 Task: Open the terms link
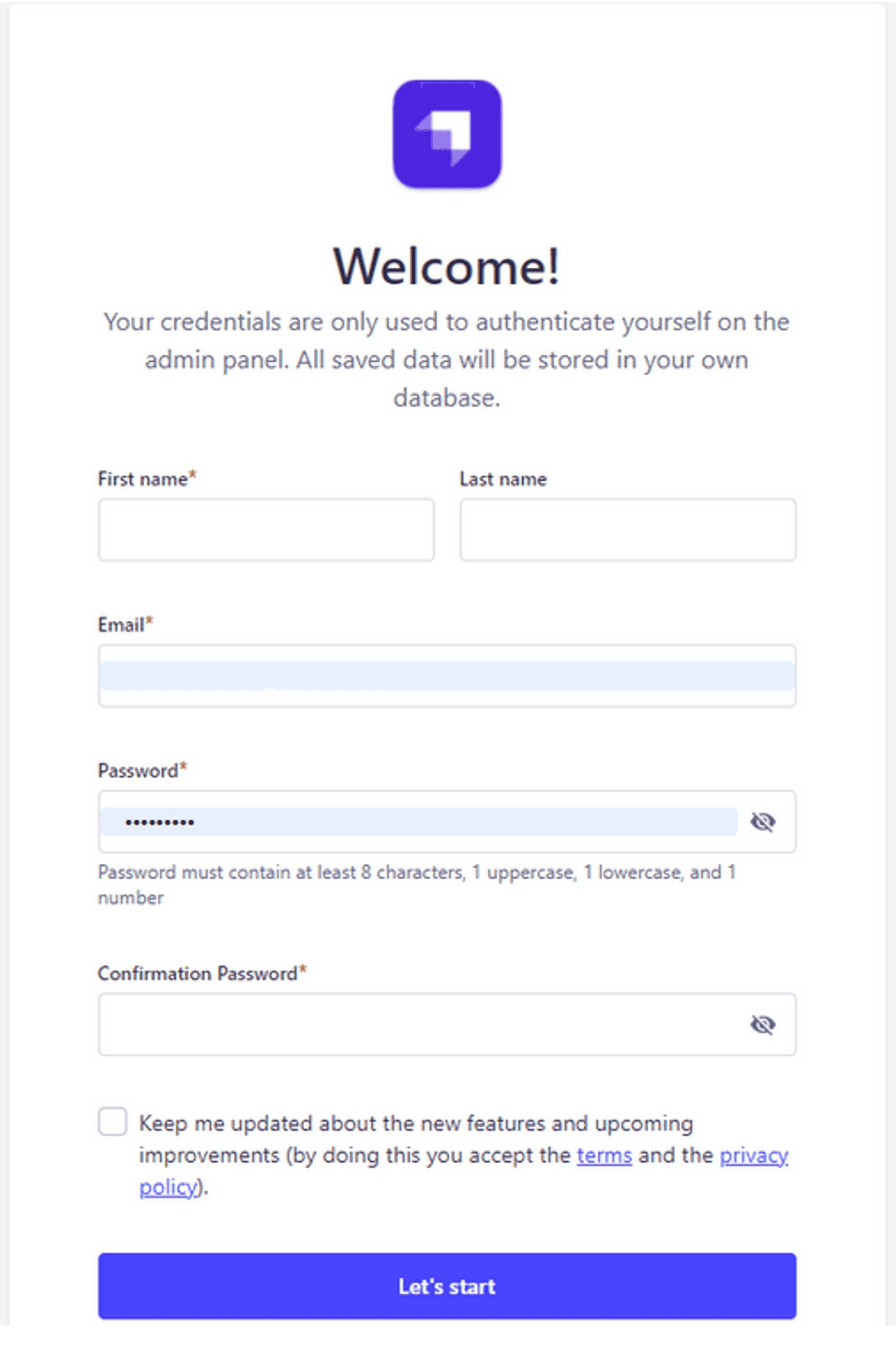604,1155
